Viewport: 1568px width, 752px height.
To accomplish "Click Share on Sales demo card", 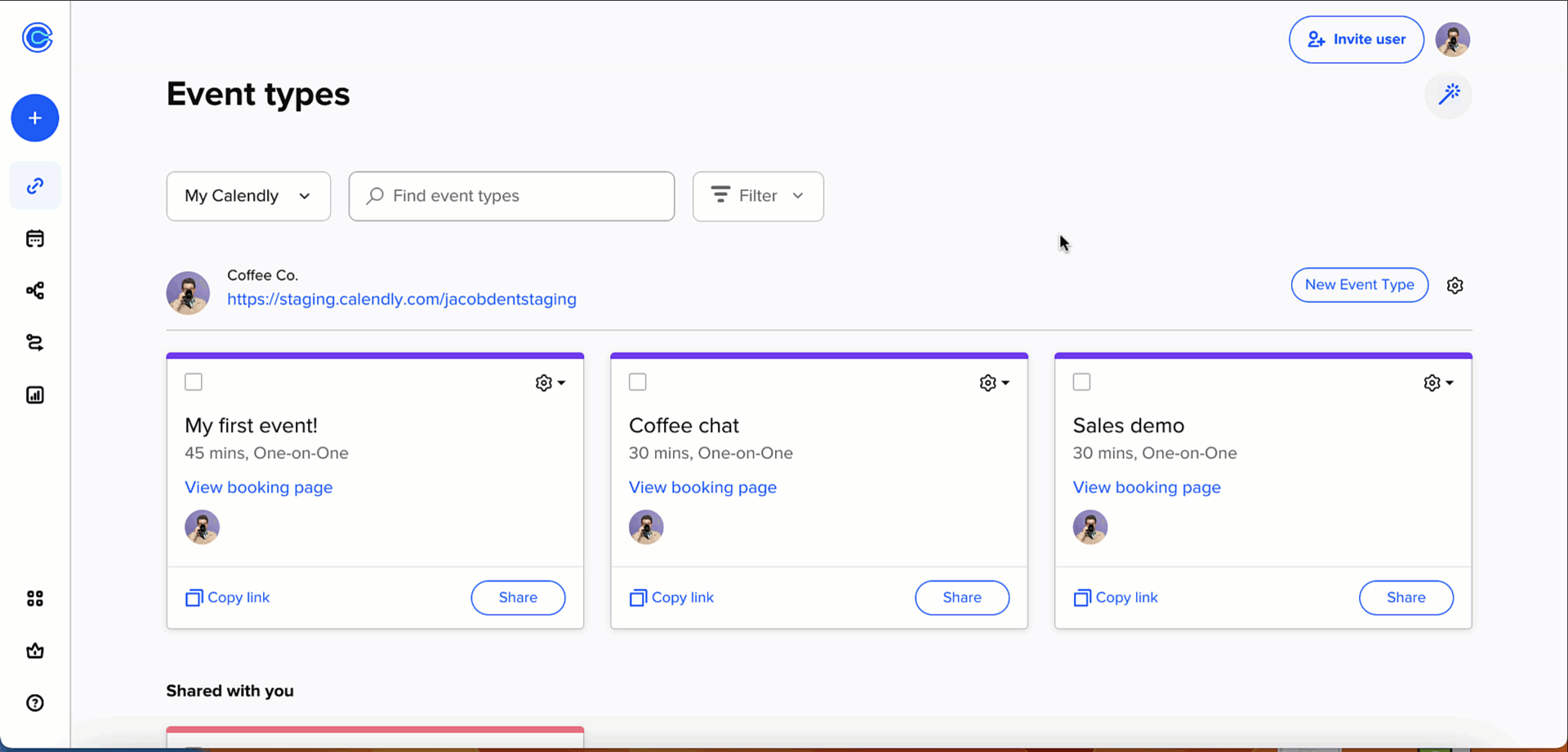I will [1406, 598].
